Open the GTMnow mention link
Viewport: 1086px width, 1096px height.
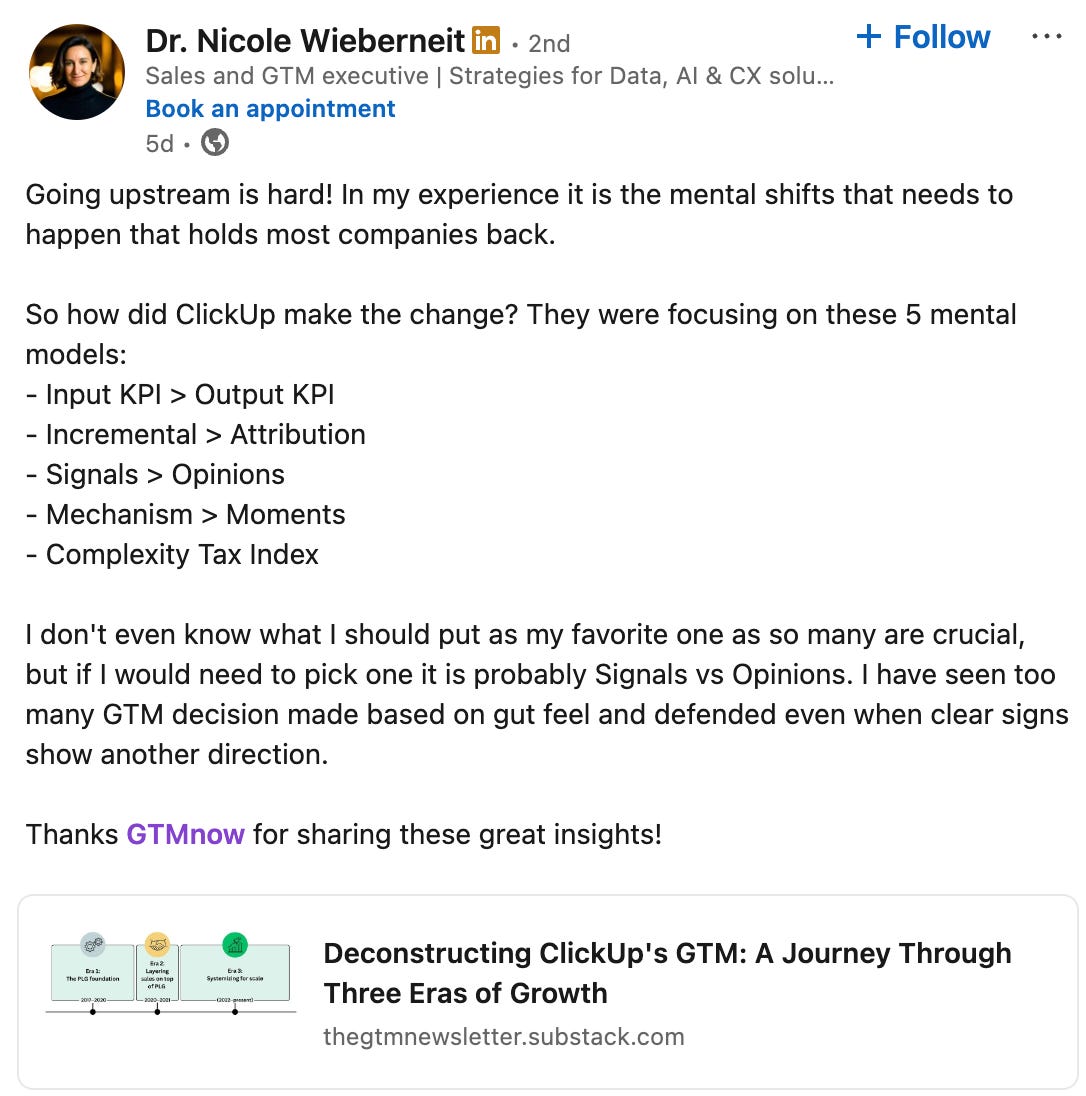tap(185, 835)
